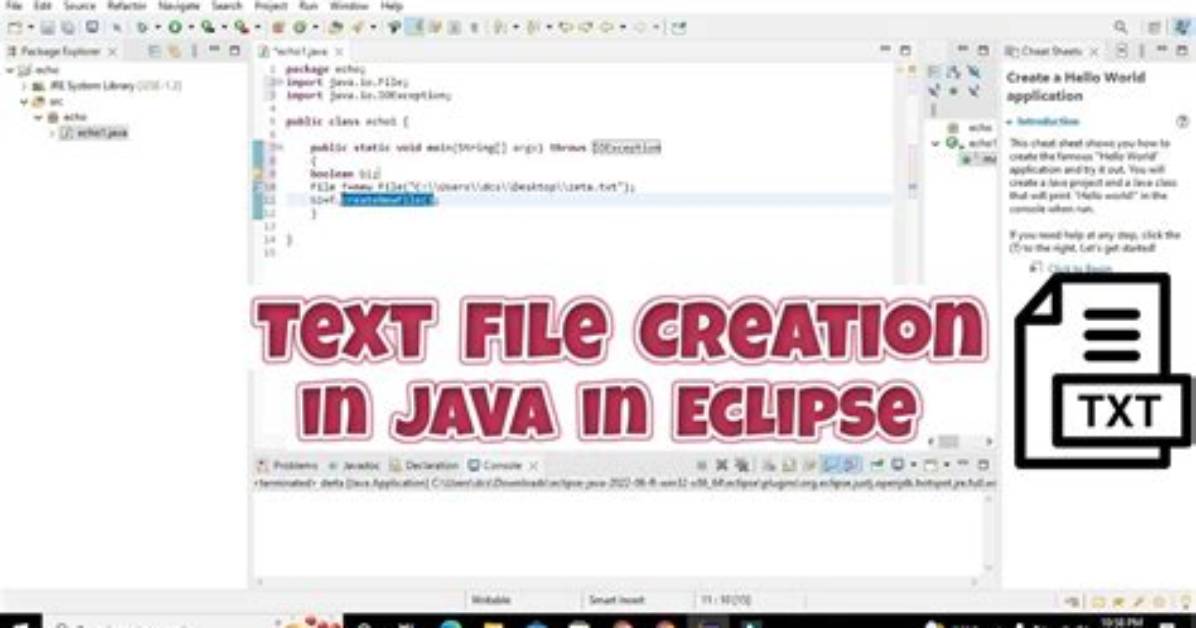Click IOException in throws clause
Screen dimensions: 1196x628
pyautogui.click(x=626, y=147)
